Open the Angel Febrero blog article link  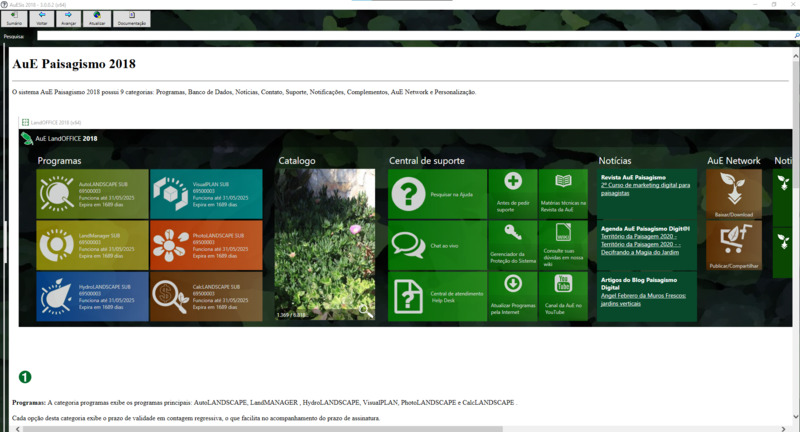645,296
